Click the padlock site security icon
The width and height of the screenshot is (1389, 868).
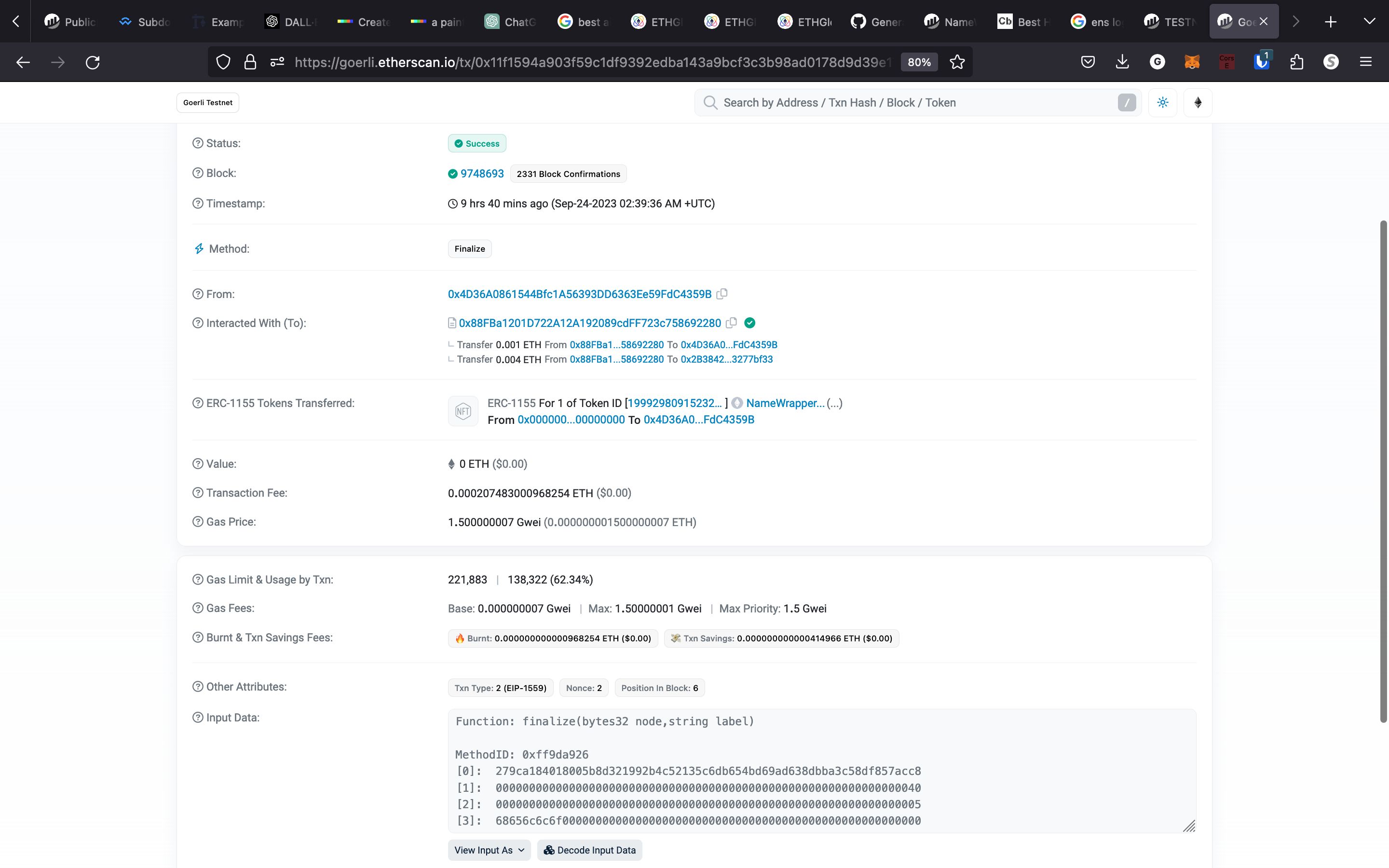coord(250,62)
